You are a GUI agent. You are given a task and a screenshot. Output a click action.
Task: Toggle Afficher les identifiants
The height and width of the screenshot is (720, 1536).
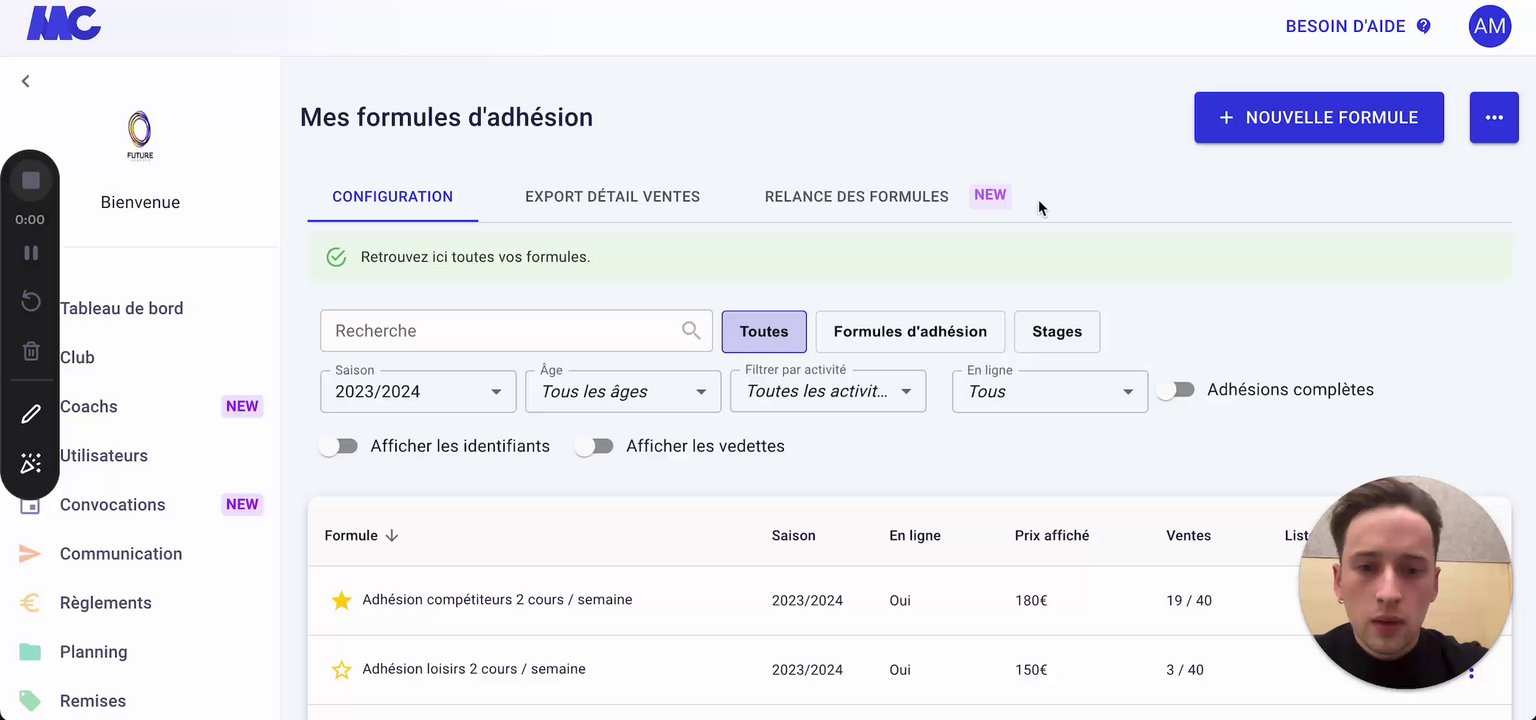(x=338, y=446)
